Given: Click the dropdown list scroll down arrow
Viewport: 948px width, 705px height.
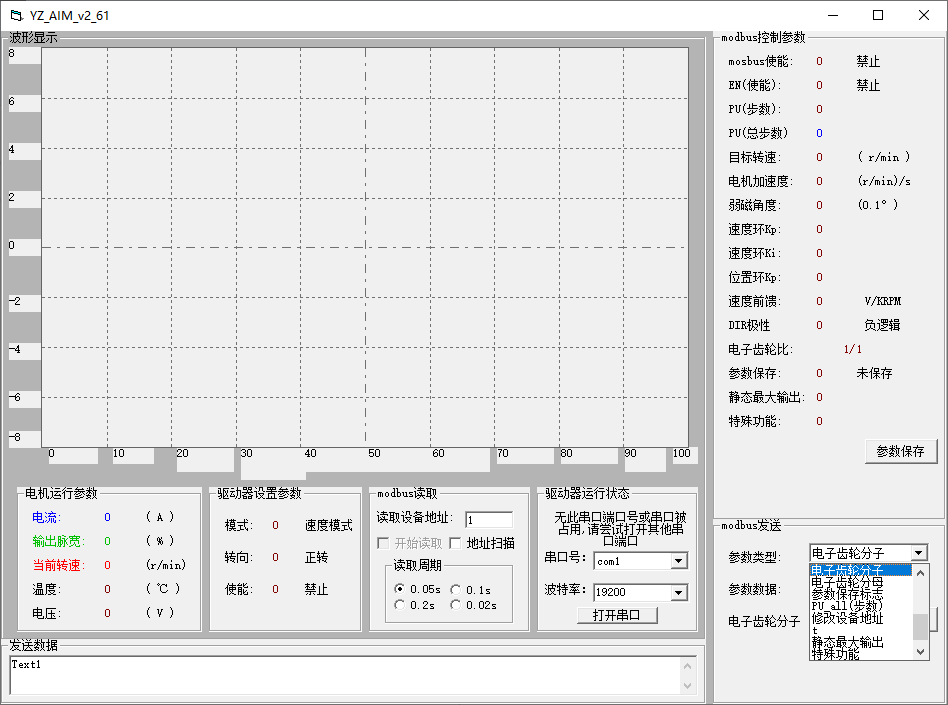Looking at the screenshot, I should click(920, 651).
